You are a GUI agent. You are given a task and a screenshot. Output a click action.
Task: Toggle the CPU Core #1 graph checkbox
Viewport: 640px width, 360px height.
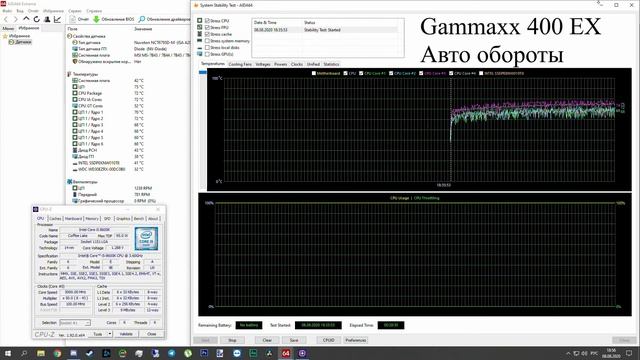coord(361,73)
